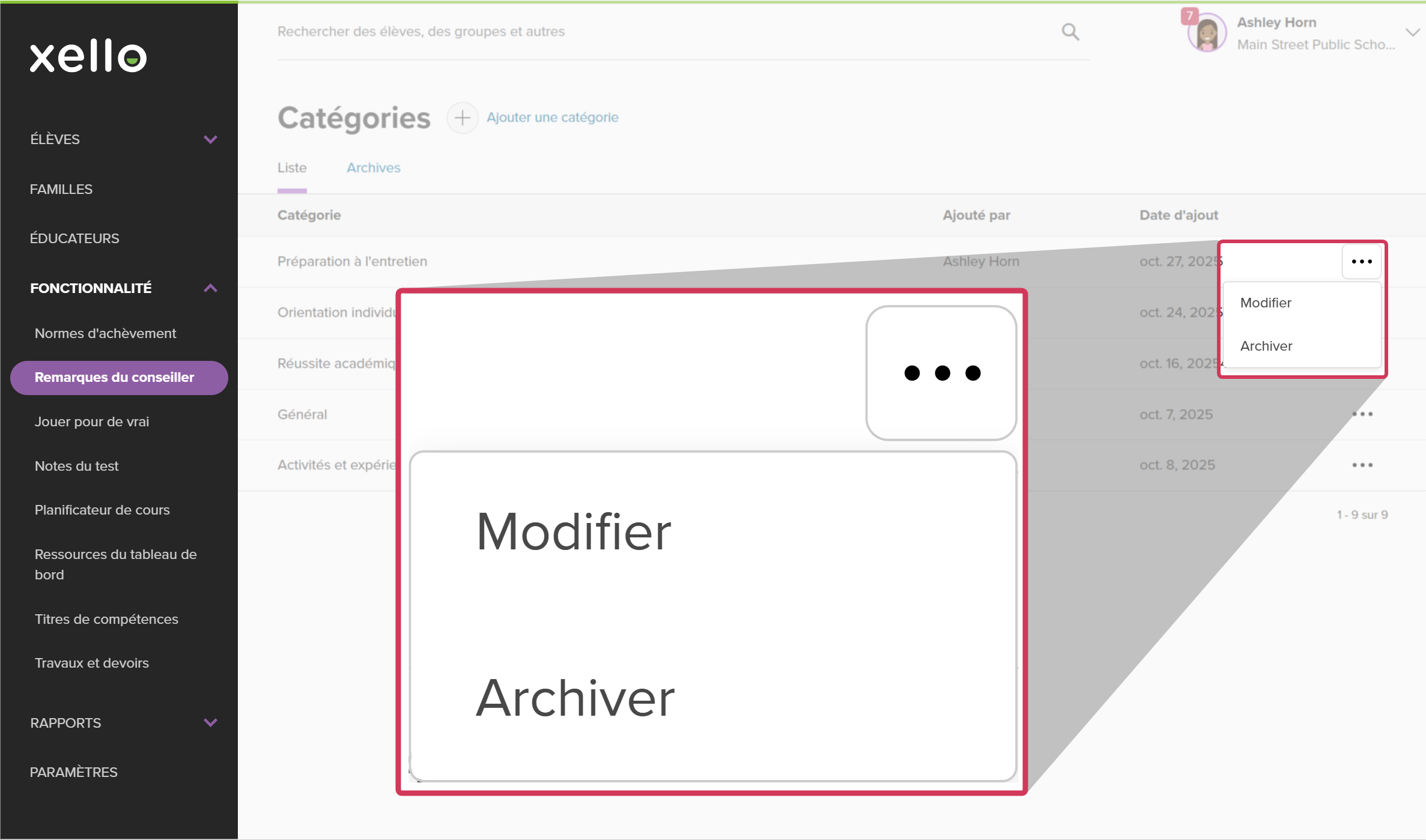Click the plus icon beside Catégories
The width and height of the screenshot is (1426, 840).
(x=462, y=118)
